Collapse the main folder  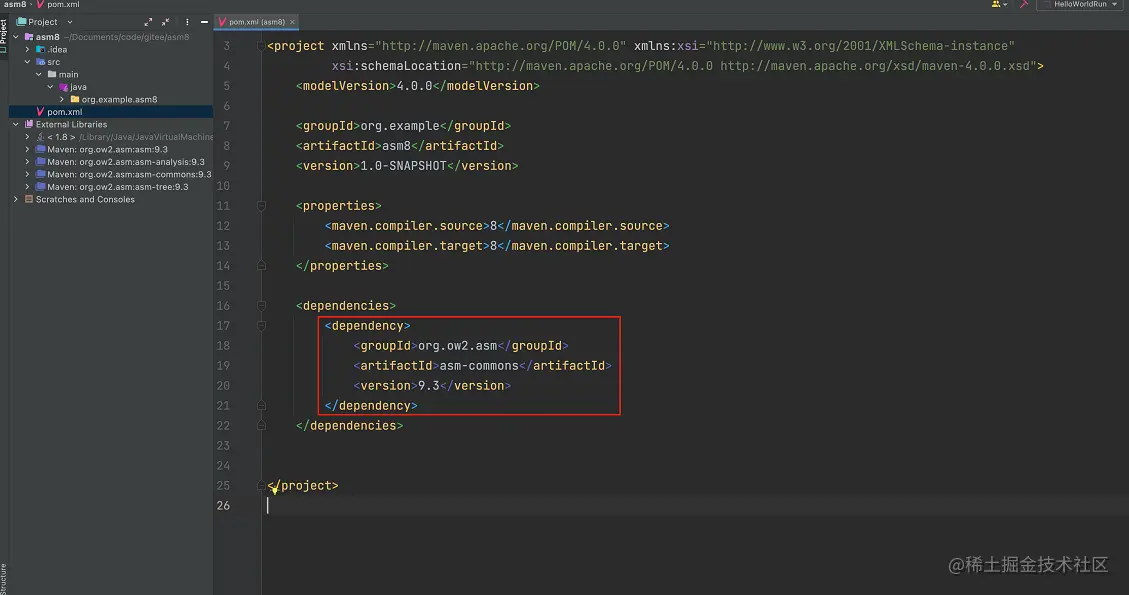[x=39, y=74]
